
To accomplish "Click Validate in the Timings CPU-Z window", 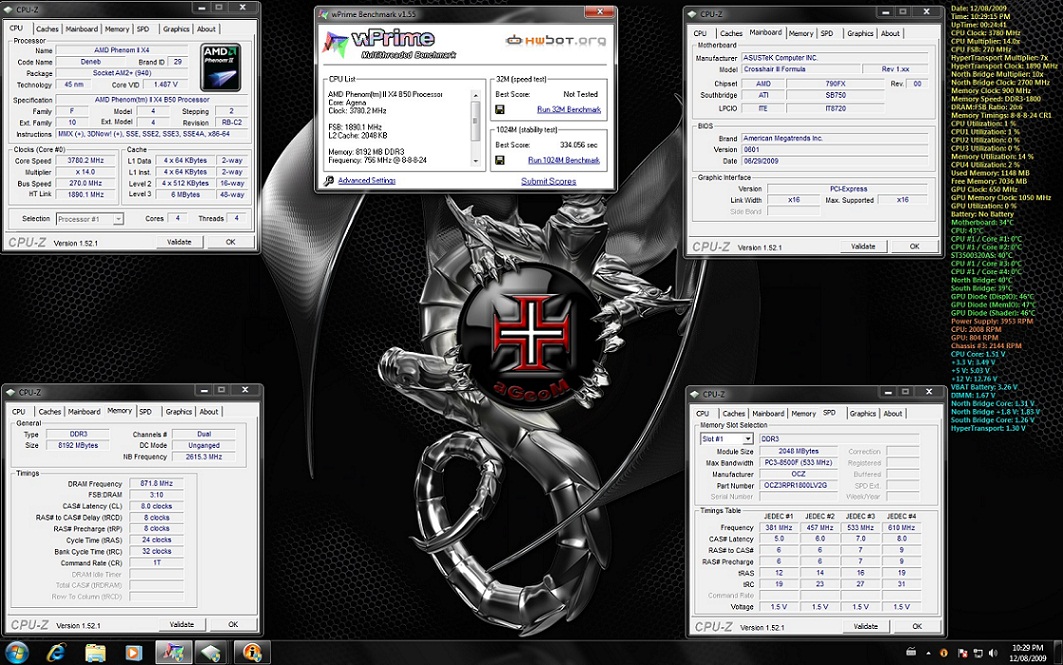I will (182, 624).
